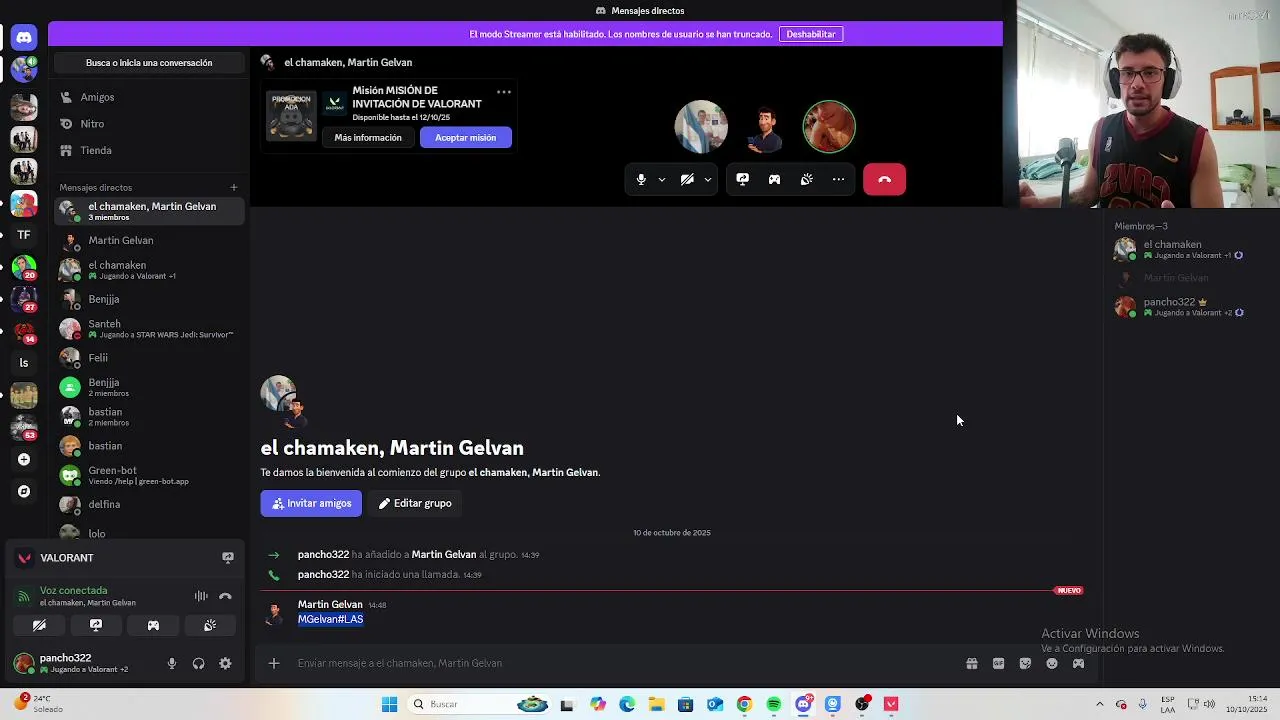
Task: Click Deshabilitar streamer mode button
Action: (x=810, y=34)
